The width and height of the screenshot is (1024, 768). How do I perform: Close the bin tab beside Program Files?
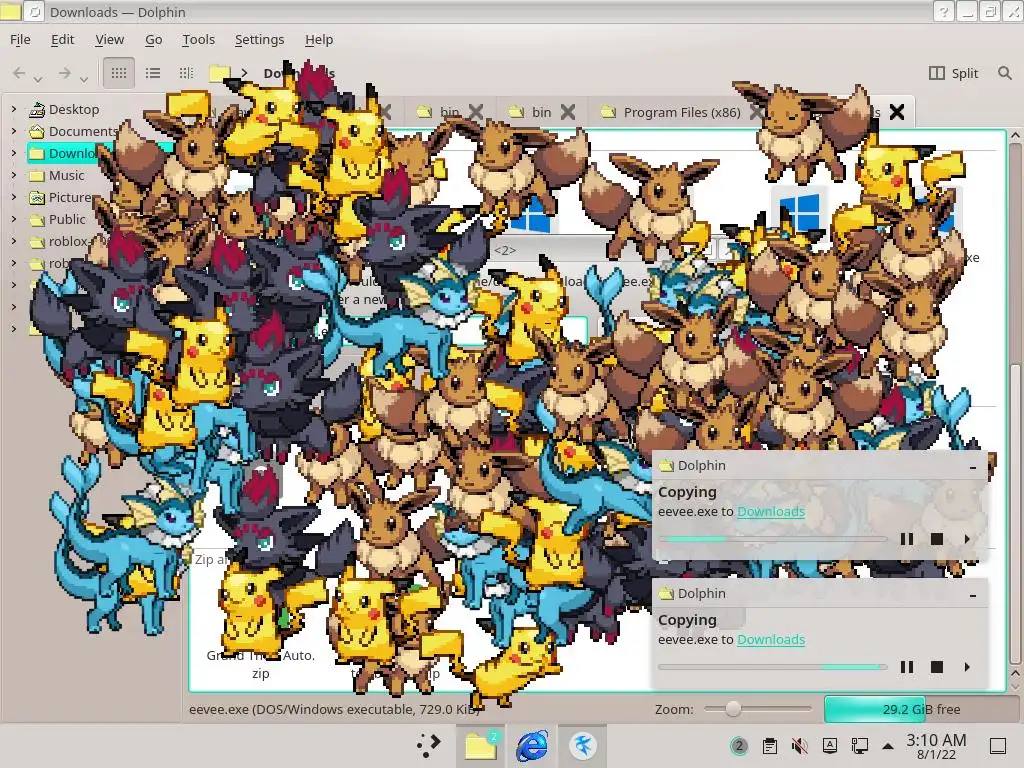click(x=568, y=112)
